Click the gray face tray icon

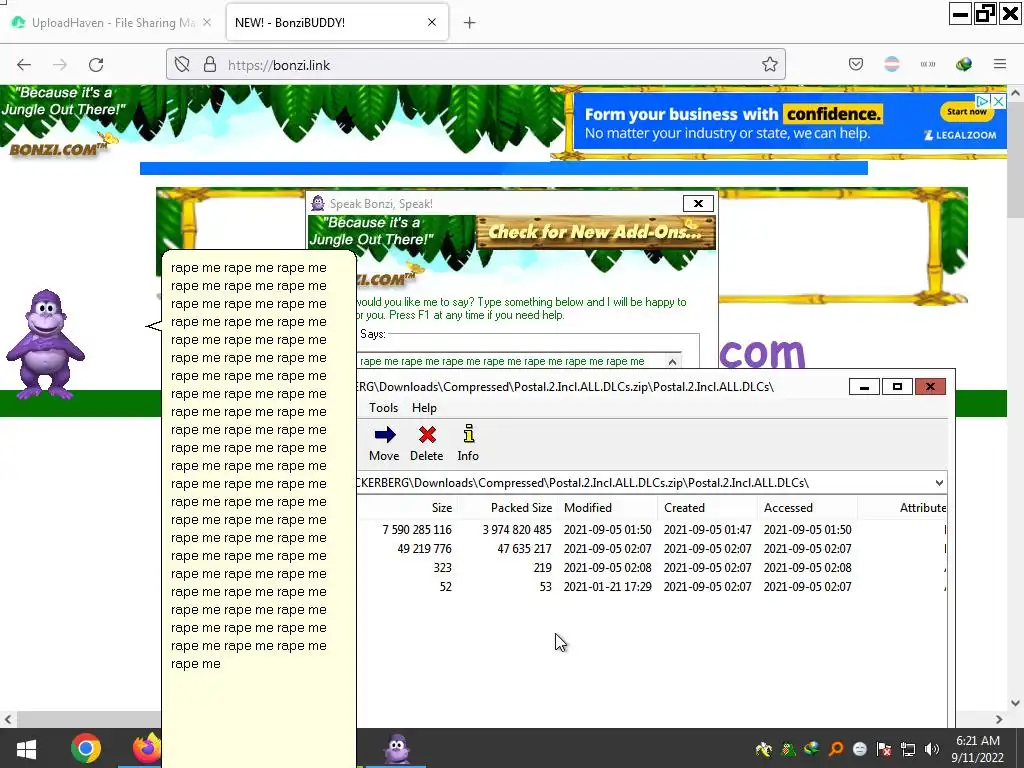click(860, 749)
